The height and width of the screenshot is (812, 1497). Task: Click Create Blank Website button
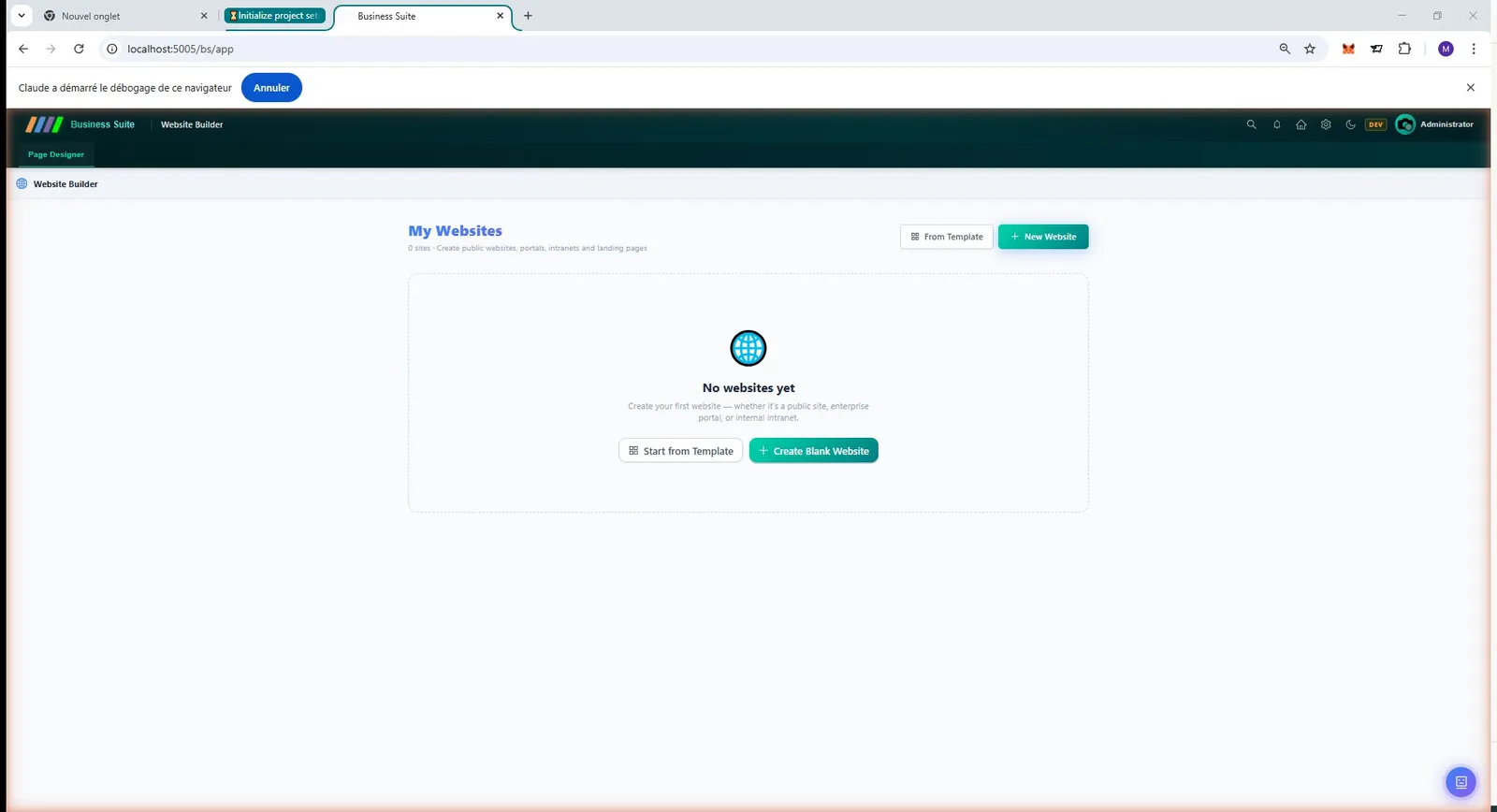click(x=814, y=451)
